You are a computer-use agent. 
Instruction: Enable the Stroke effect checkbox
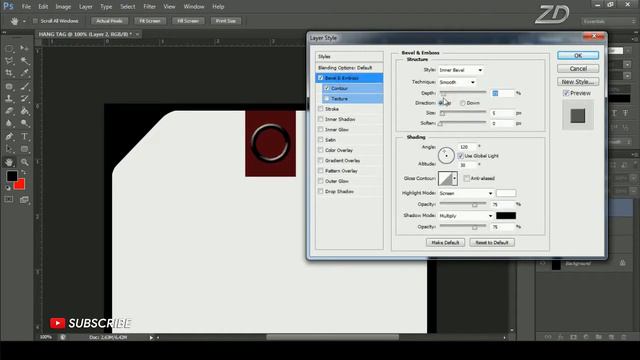tap(320, 109)
